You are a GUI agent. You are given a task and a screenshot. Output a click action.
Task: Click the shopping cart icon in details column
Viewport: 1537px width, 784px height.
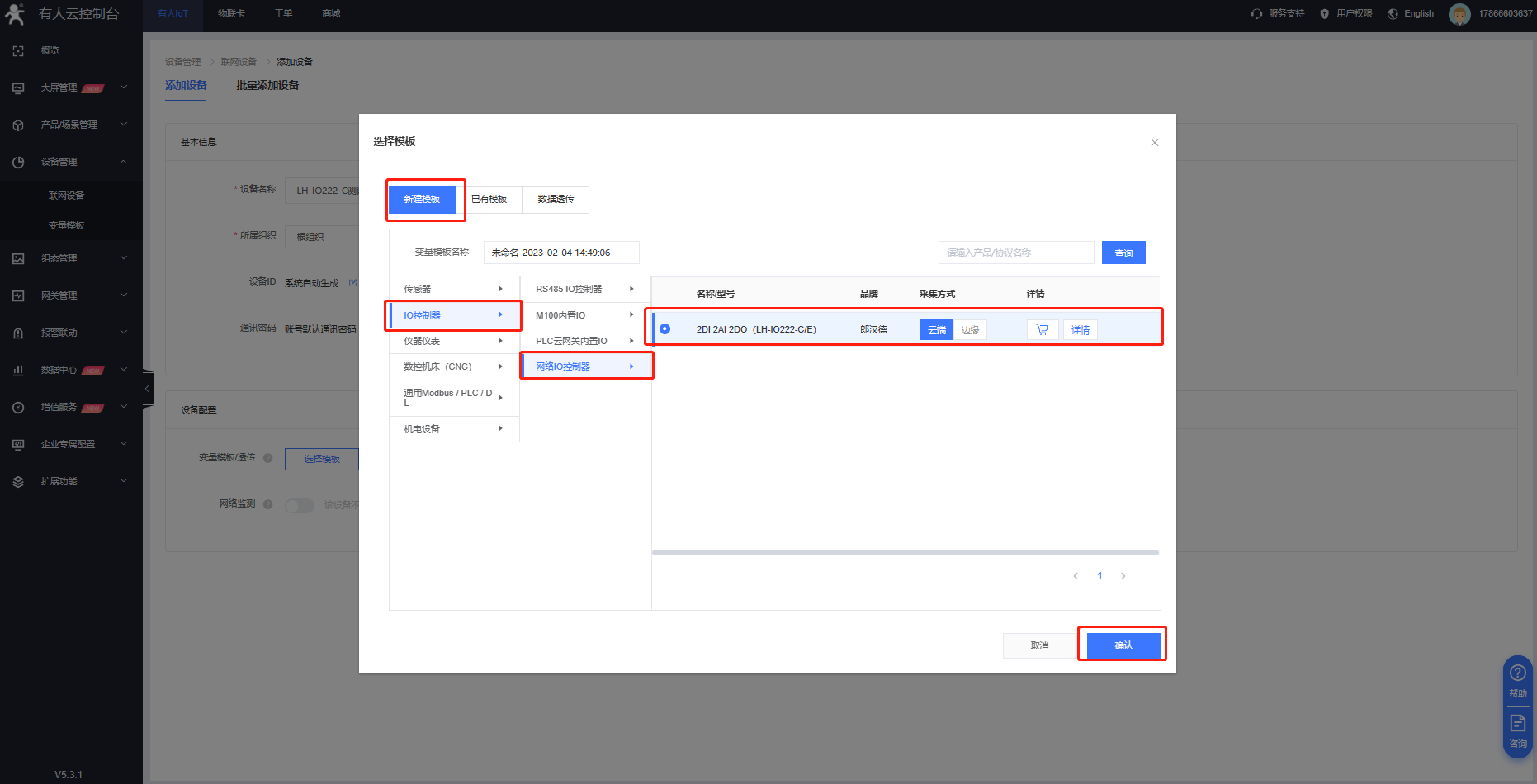click(1042, 330)
